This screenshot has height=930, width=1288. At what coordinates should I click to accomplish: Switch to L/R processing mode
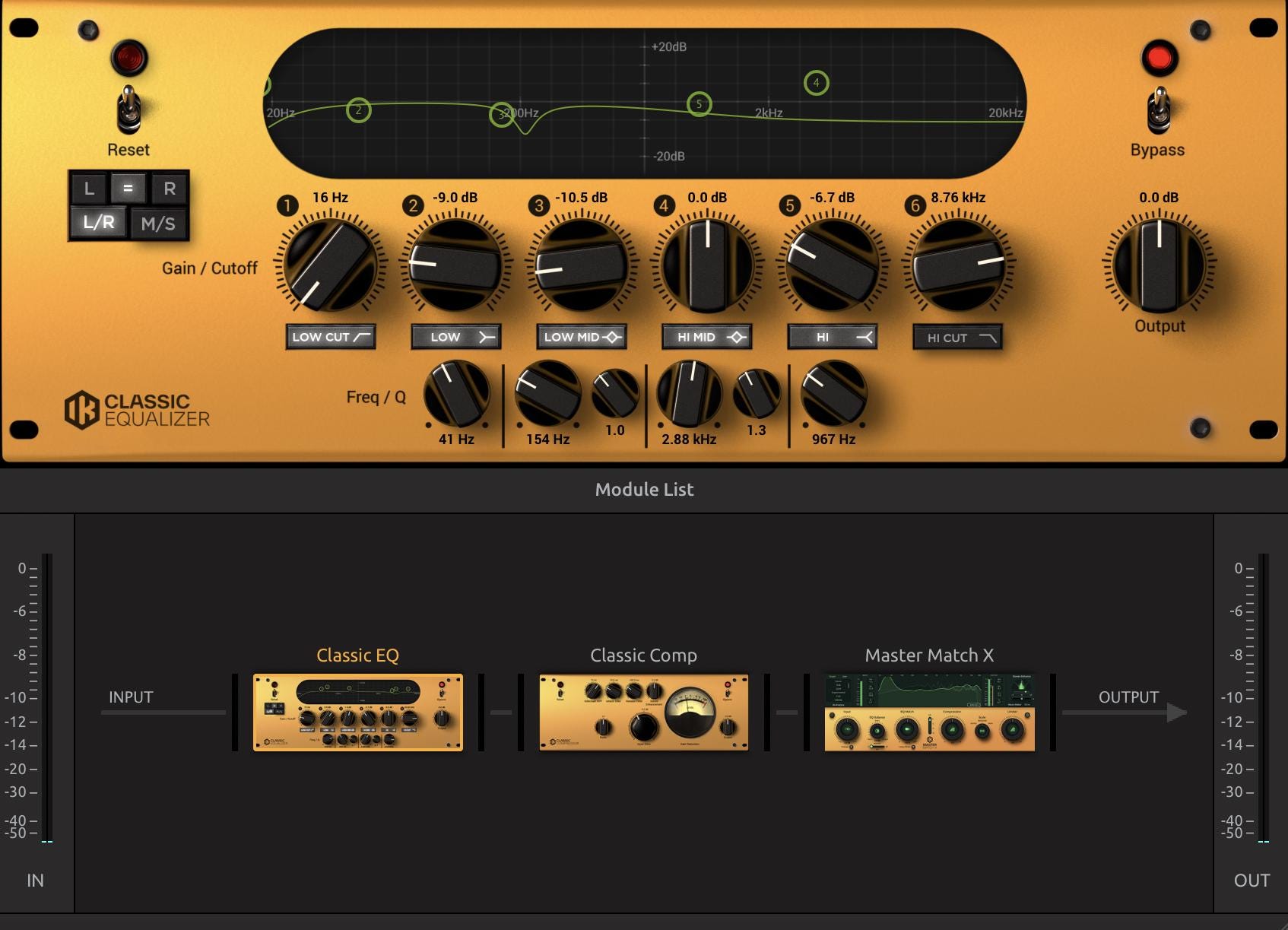click(99, 223)
